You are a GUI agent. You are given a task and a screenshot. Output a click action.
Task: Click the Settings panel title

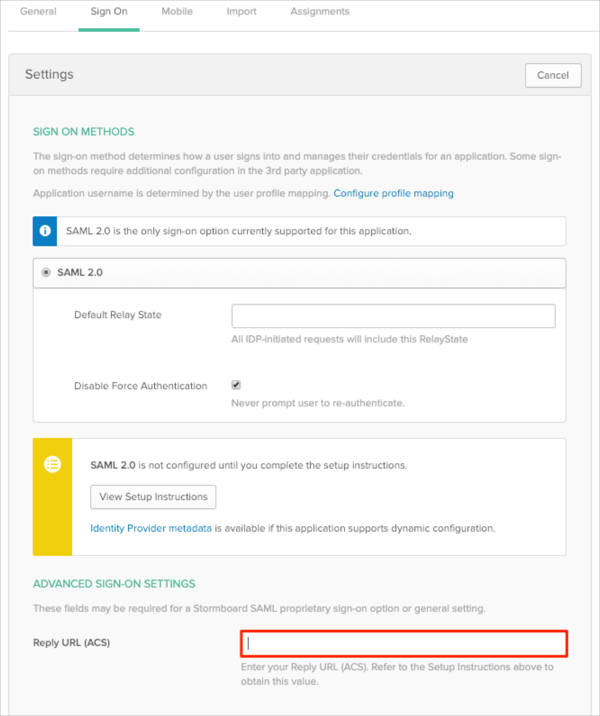pos(49,74)
